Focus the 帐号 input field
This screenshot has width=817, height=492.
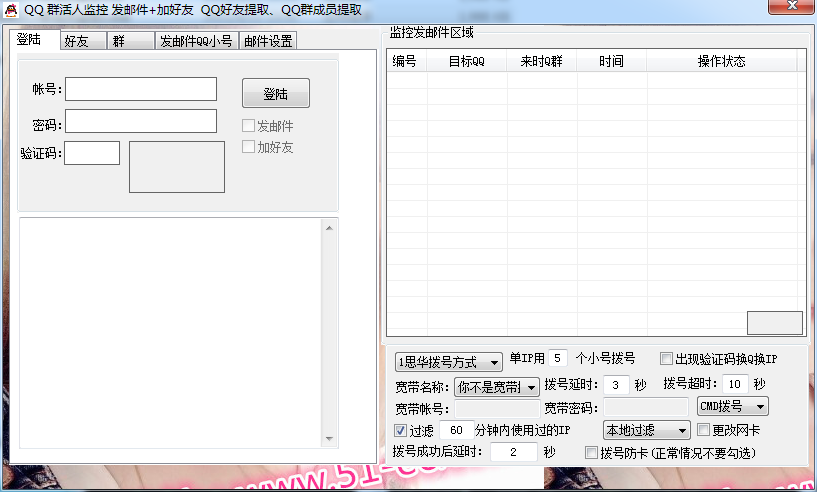coord(141,89)
